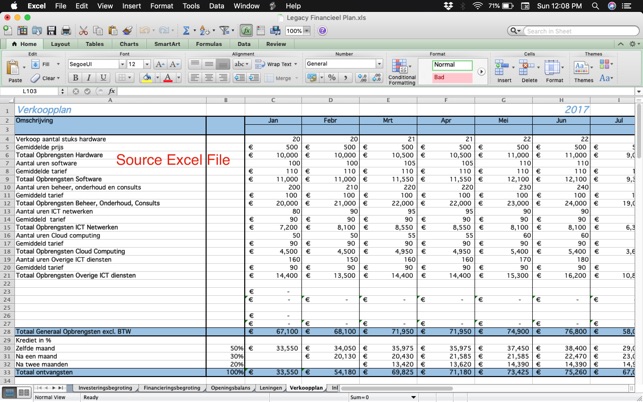Click the Save icon in the toolbar
This screenshot has width=643, height=402.
tap(52, 31)
